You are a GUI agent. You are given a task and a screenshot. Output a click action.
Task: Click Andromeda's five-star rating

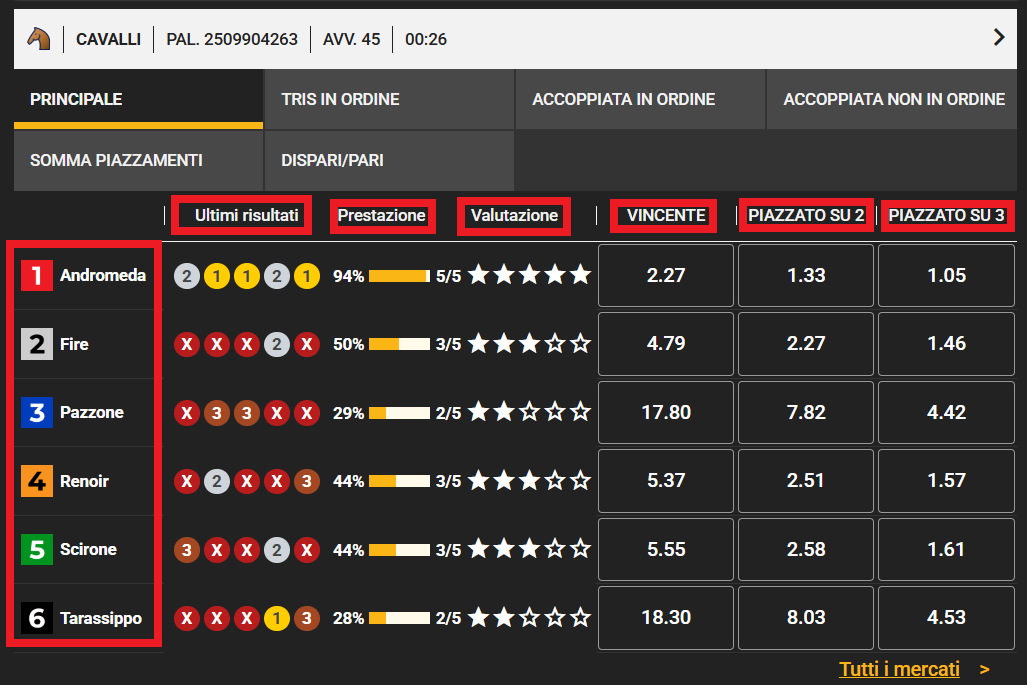[x=529, y=275]
